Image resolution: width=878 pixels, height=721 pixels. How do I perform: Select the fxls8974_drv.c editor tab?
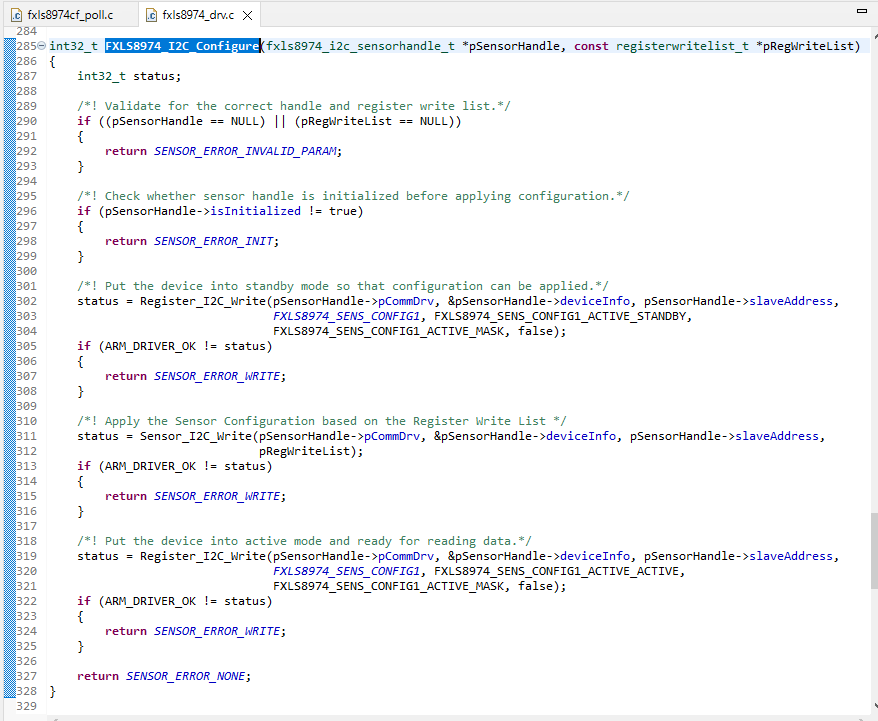(x=198, y=15)
